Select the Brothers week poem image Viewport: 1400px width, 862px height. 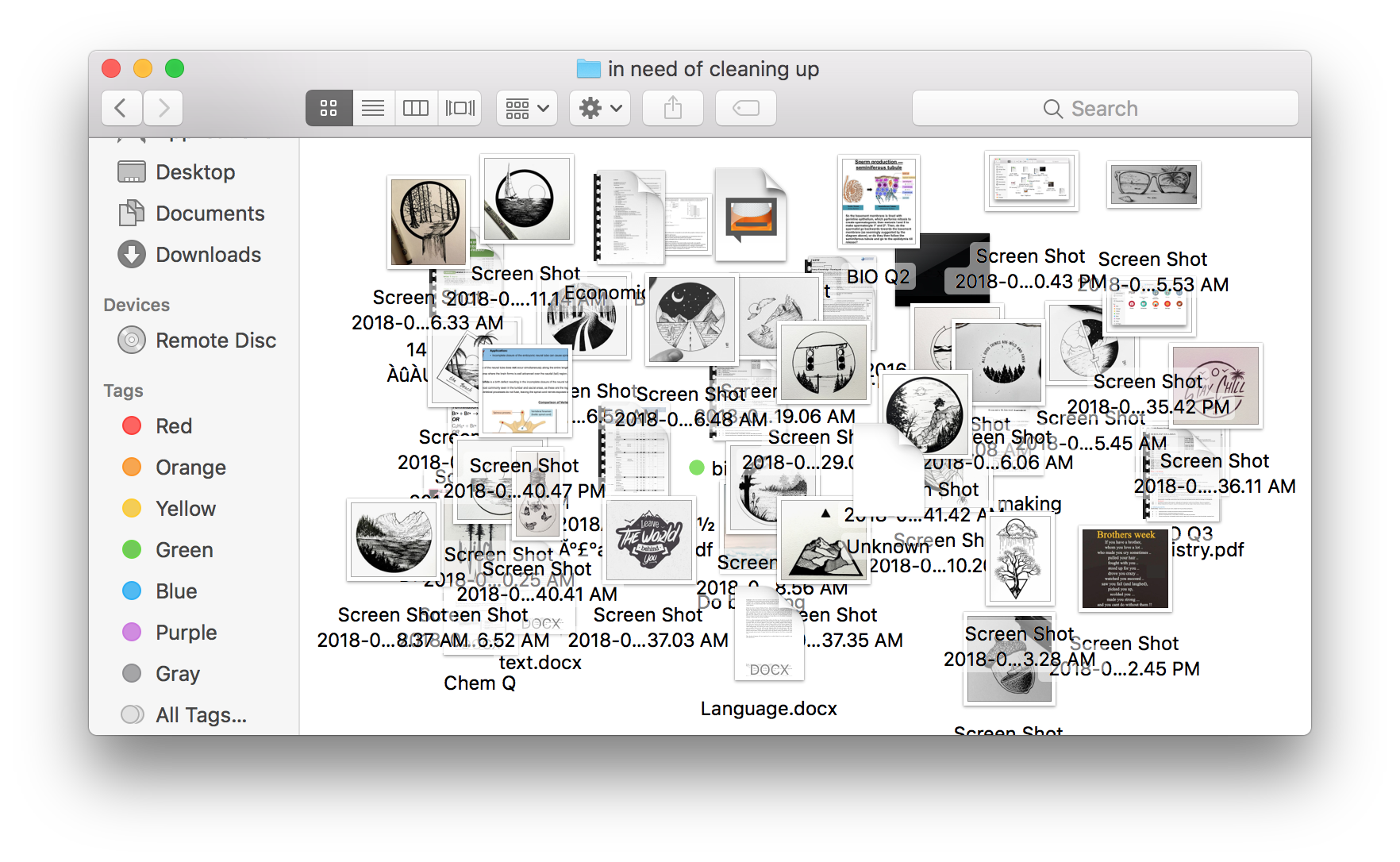1125,568
